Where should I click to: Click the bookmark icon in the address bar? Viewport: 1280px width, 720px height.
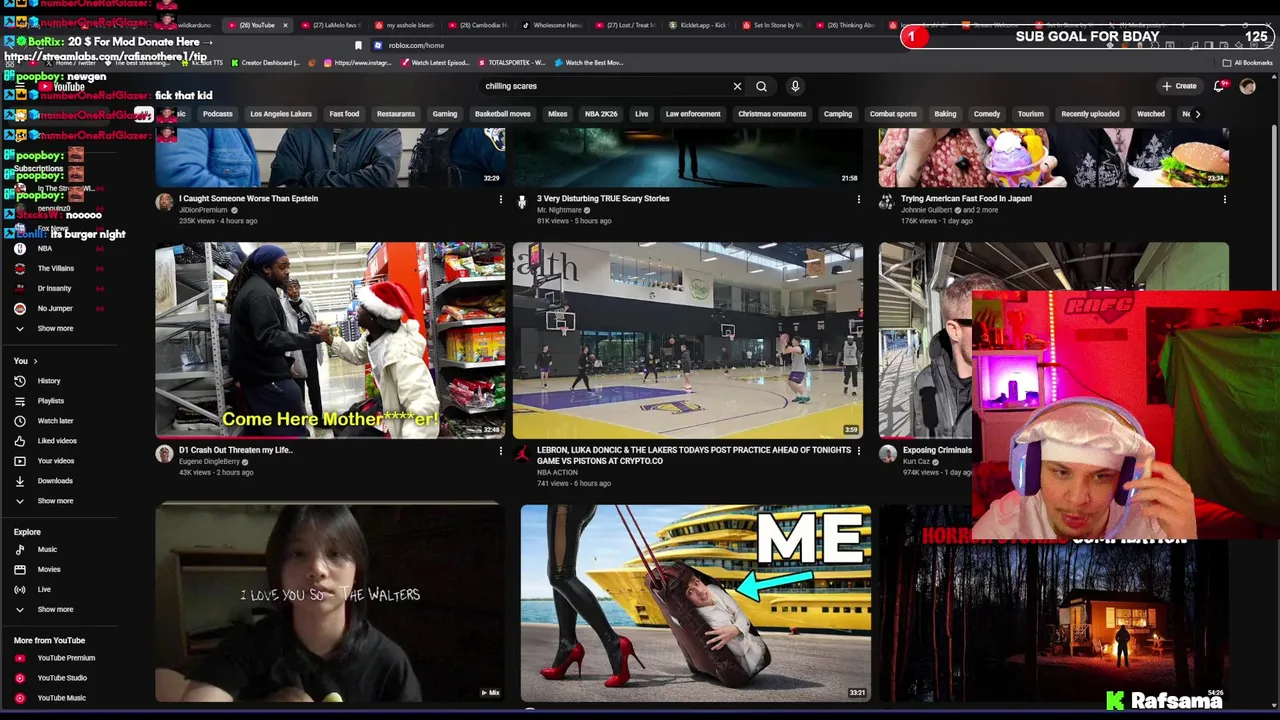coord(358,45)
